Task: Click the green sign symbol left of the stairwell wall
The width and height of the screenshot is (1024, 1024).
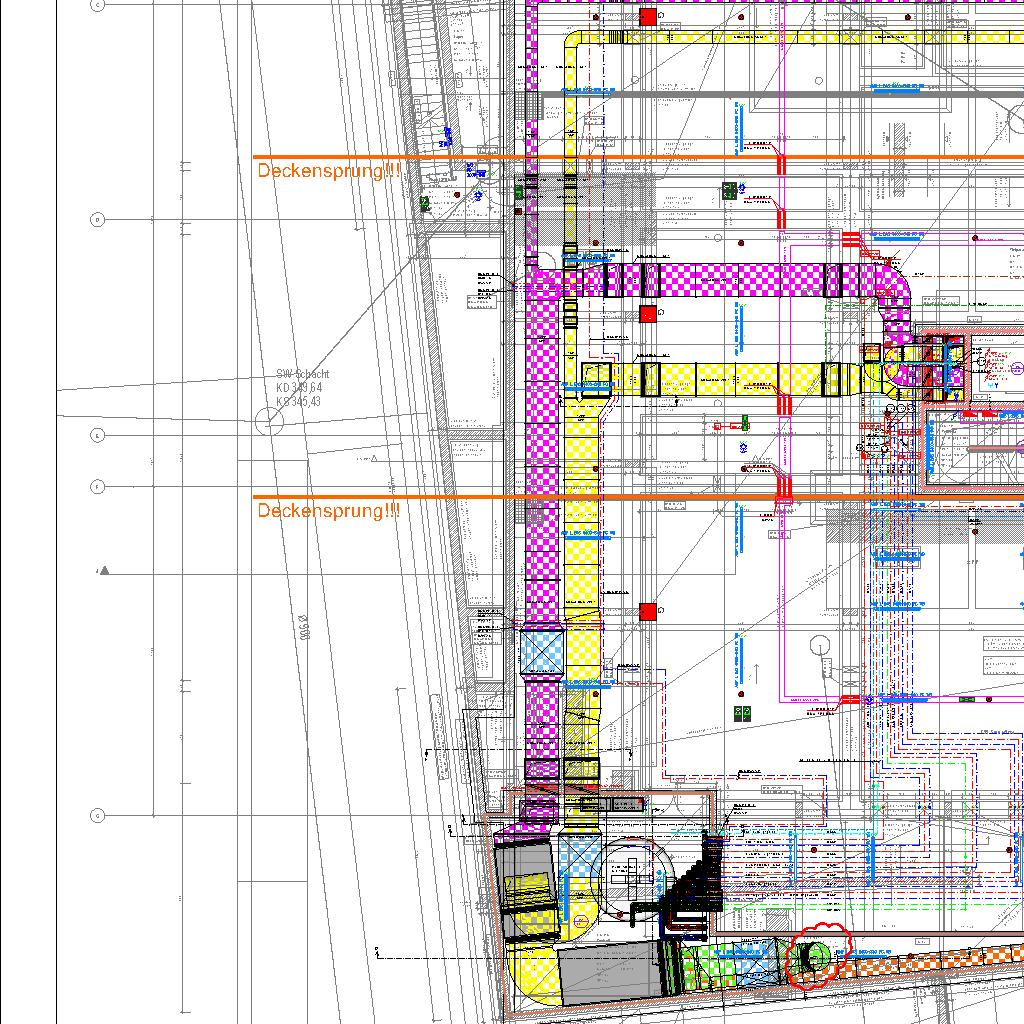Action: (x=425, y=203)
